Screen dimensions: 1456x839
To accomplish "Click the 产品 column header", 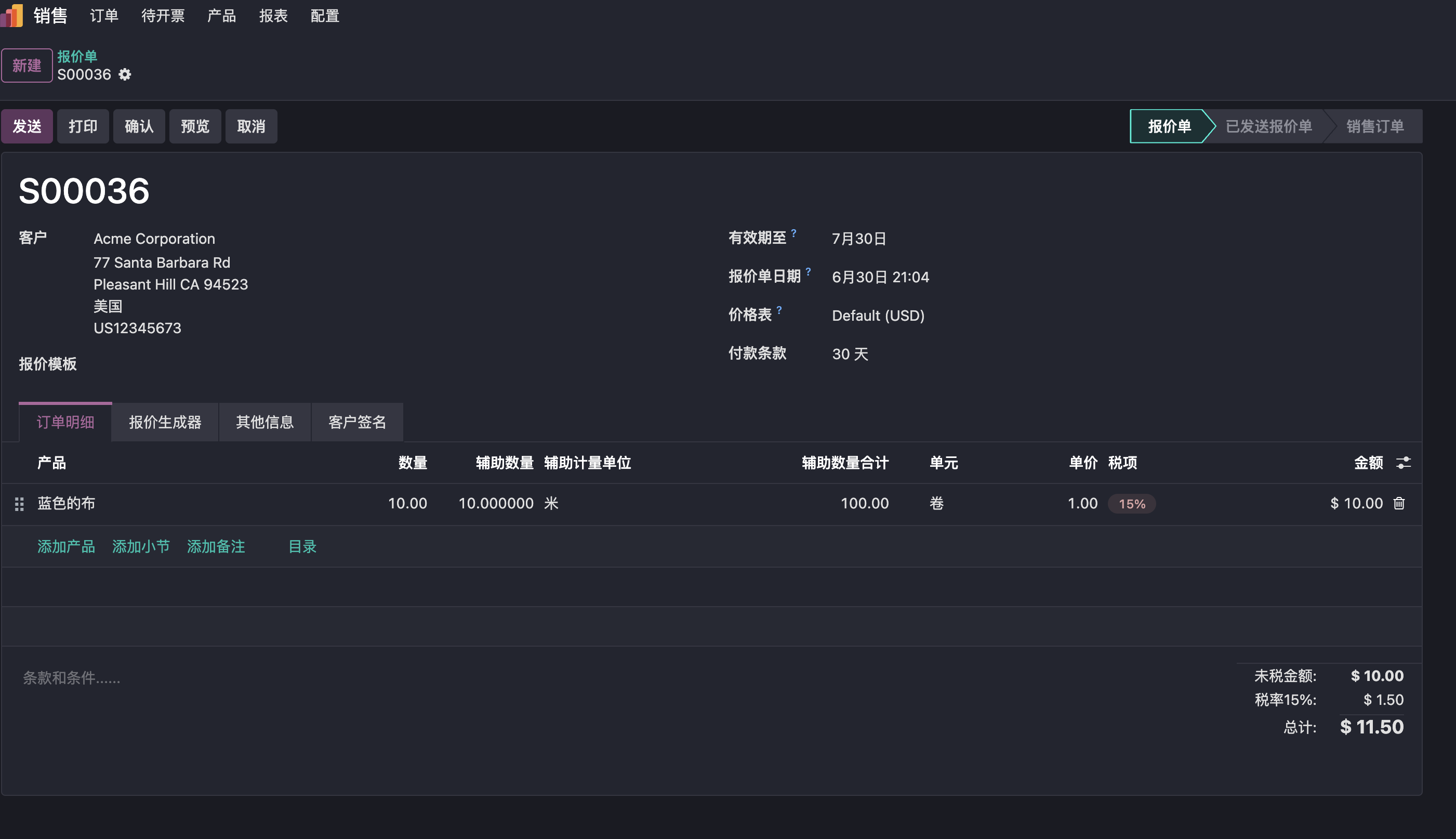I will pyautogui.click(x=52, y=463).
